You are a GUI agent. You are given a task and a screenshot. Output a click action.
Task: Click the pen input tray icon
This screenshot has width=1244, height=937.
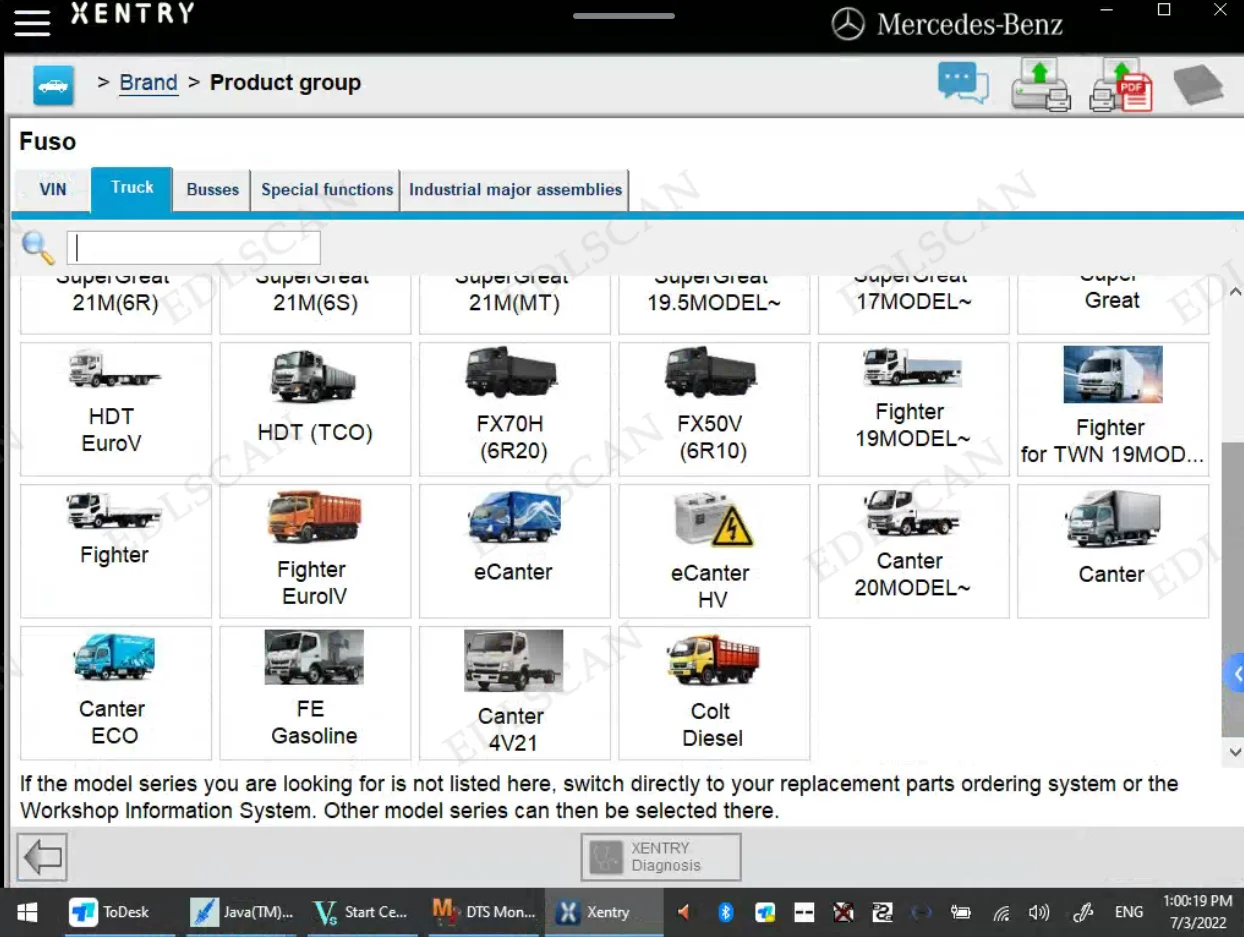1083,912
